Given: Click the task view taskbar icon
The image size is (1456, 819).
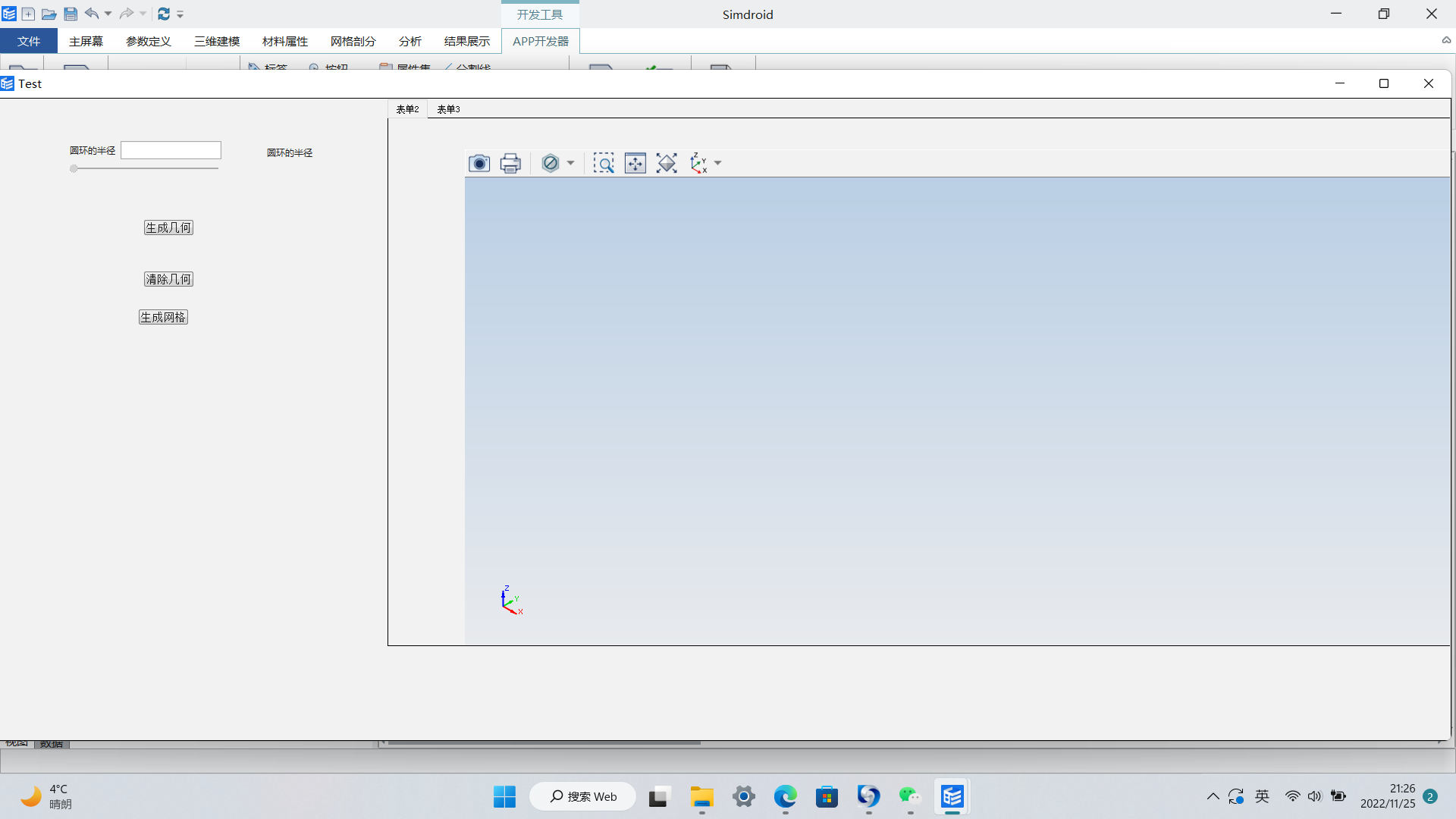Looking at the screenshot, I should coord(658,796).
